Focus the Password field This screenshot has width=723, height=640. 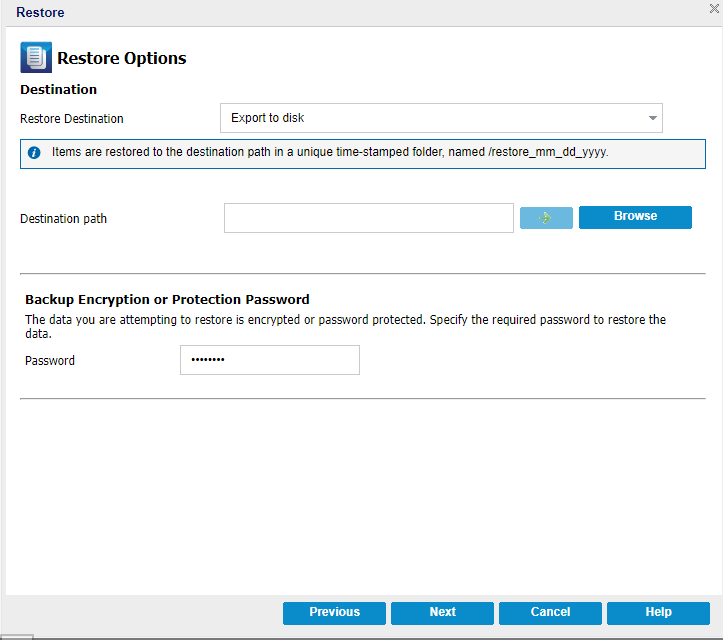[270, 360]
